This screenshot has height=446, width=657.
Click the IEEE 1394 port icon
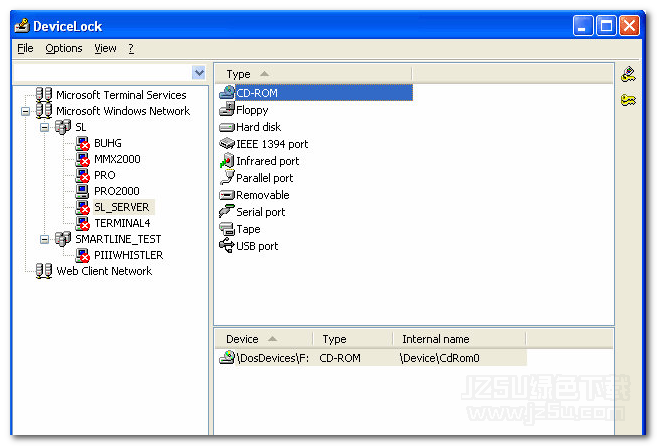227,144
